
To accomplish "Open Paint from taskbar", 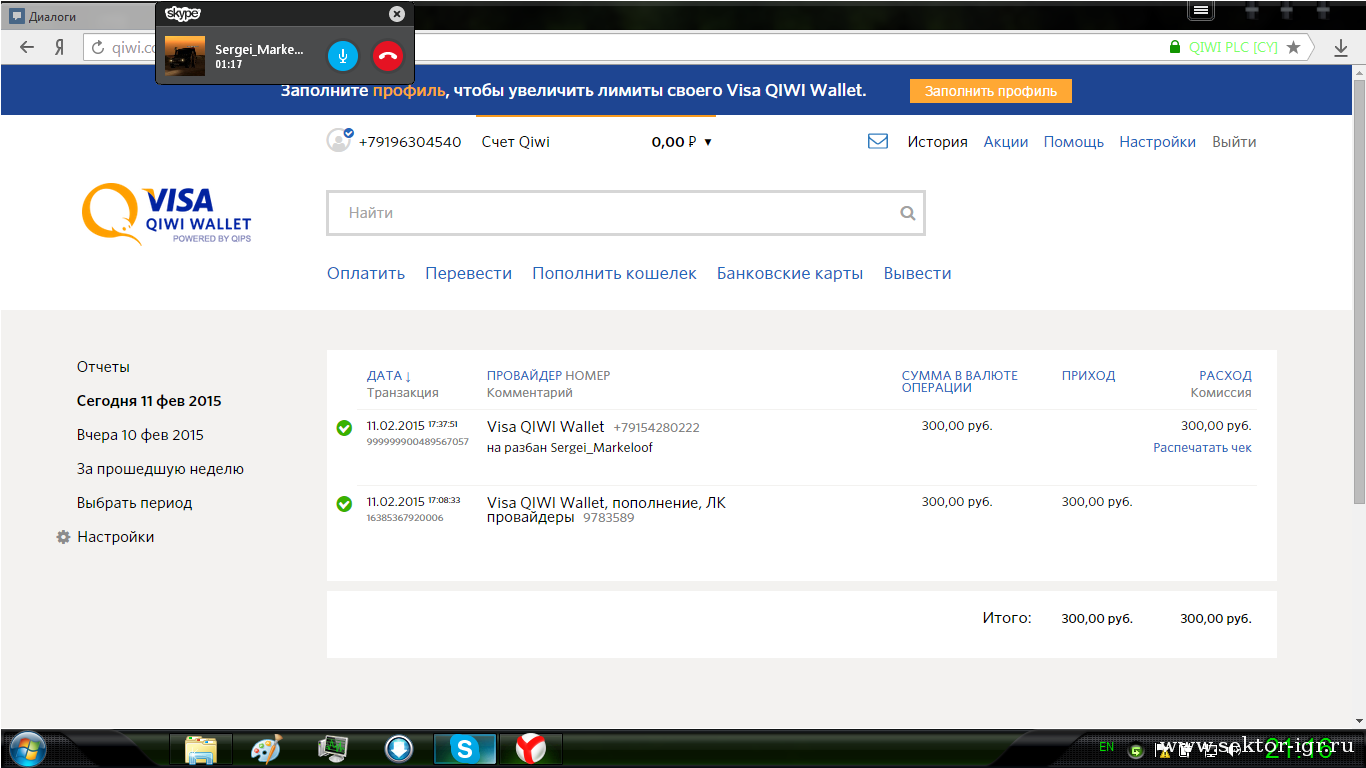I will (266, 749).
